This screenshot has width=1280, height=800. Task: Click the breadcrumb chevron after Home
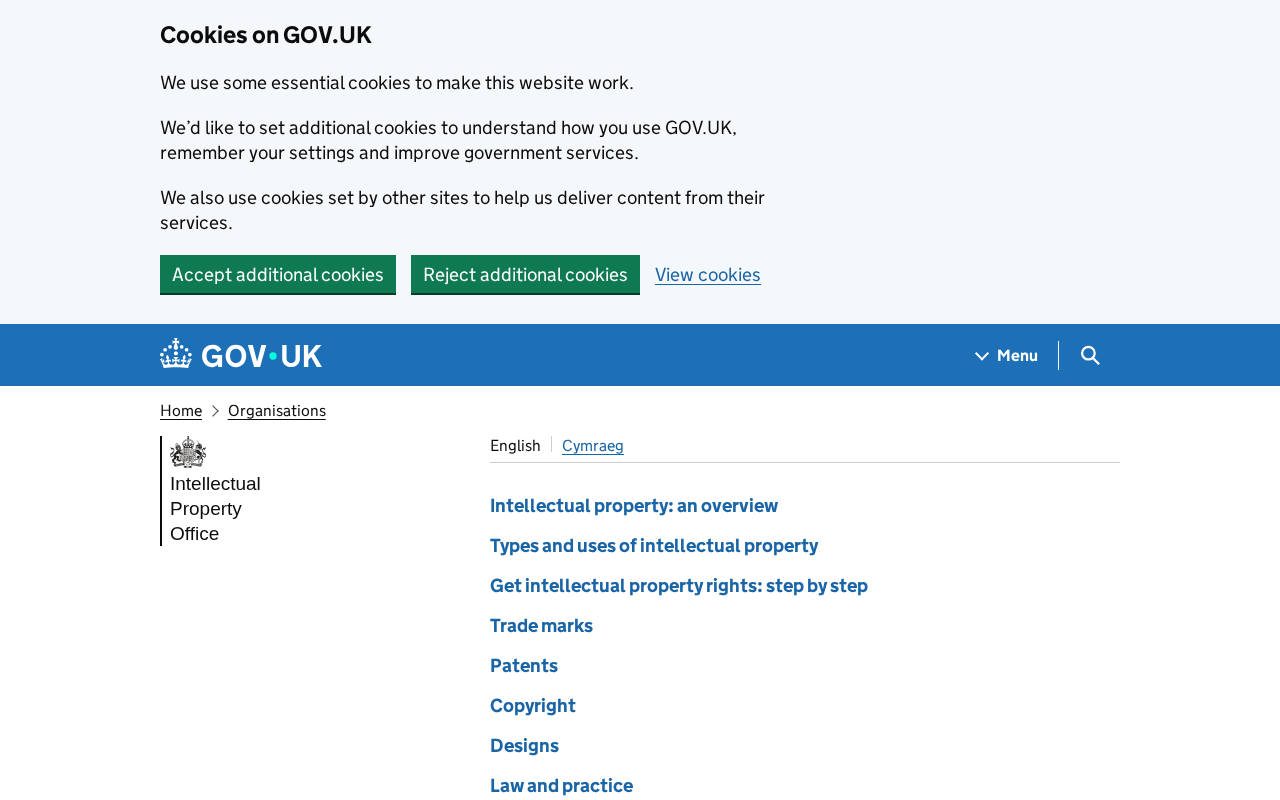point(215,411)
